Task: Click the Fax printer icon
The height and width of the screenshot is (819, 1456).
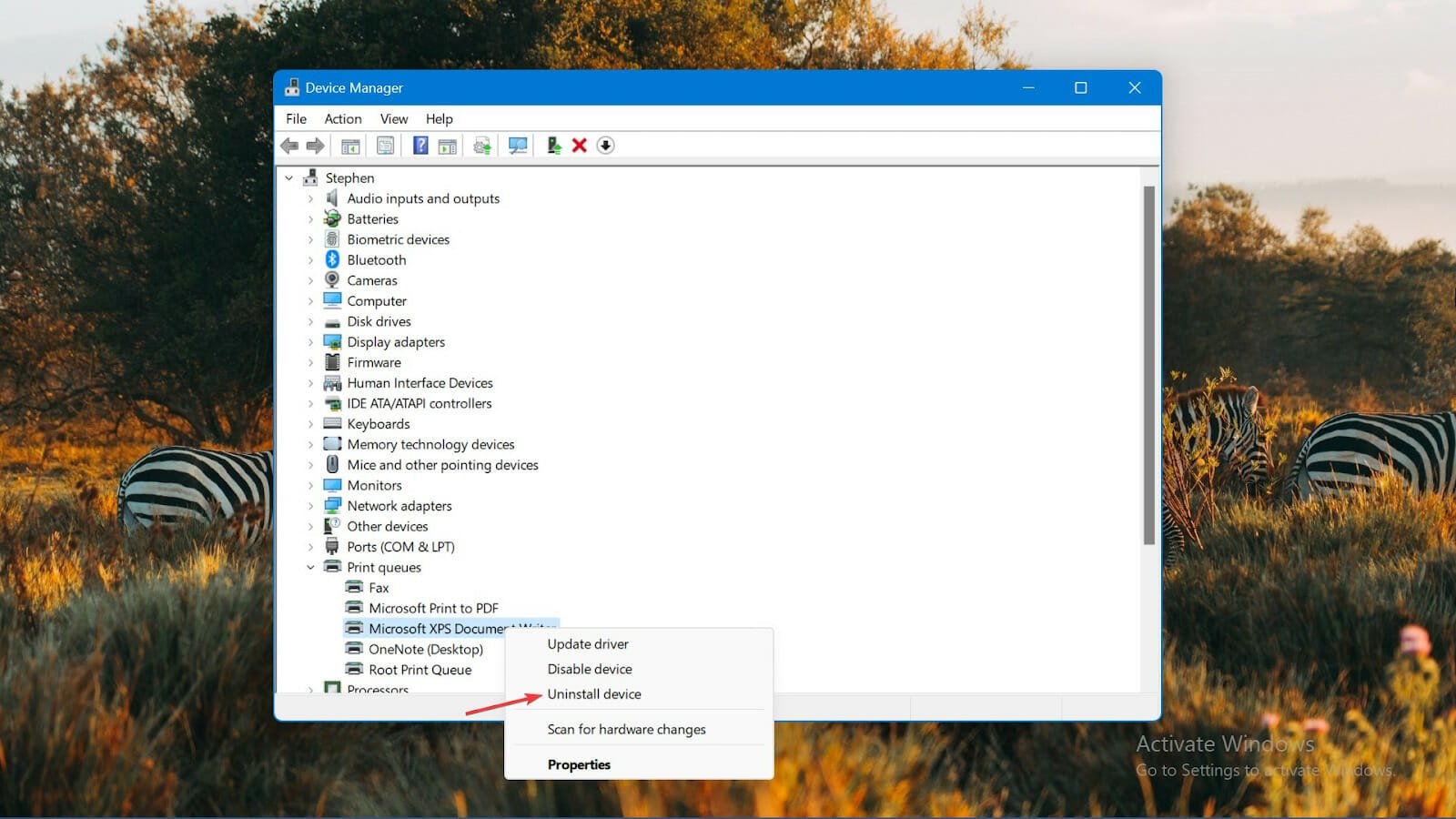Action: coord(354,587)
